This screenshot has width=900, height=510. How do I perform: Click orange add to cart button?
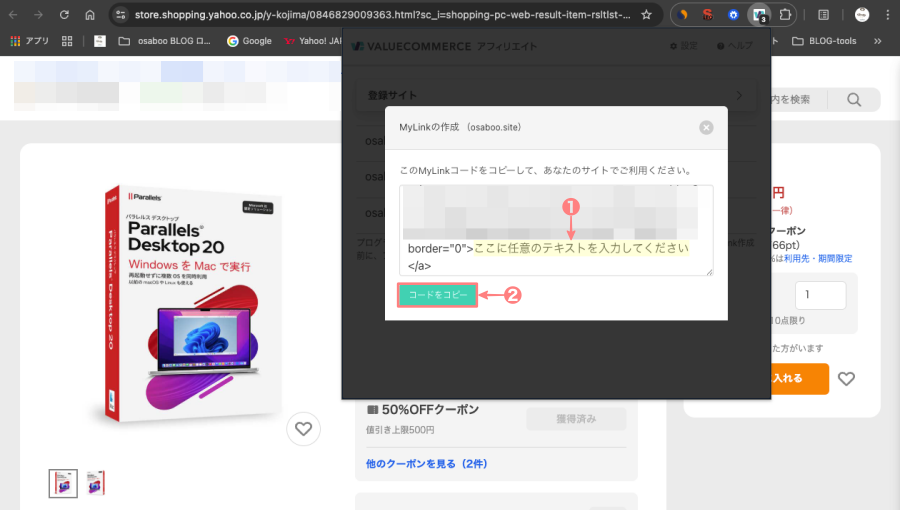coord(800,379)
